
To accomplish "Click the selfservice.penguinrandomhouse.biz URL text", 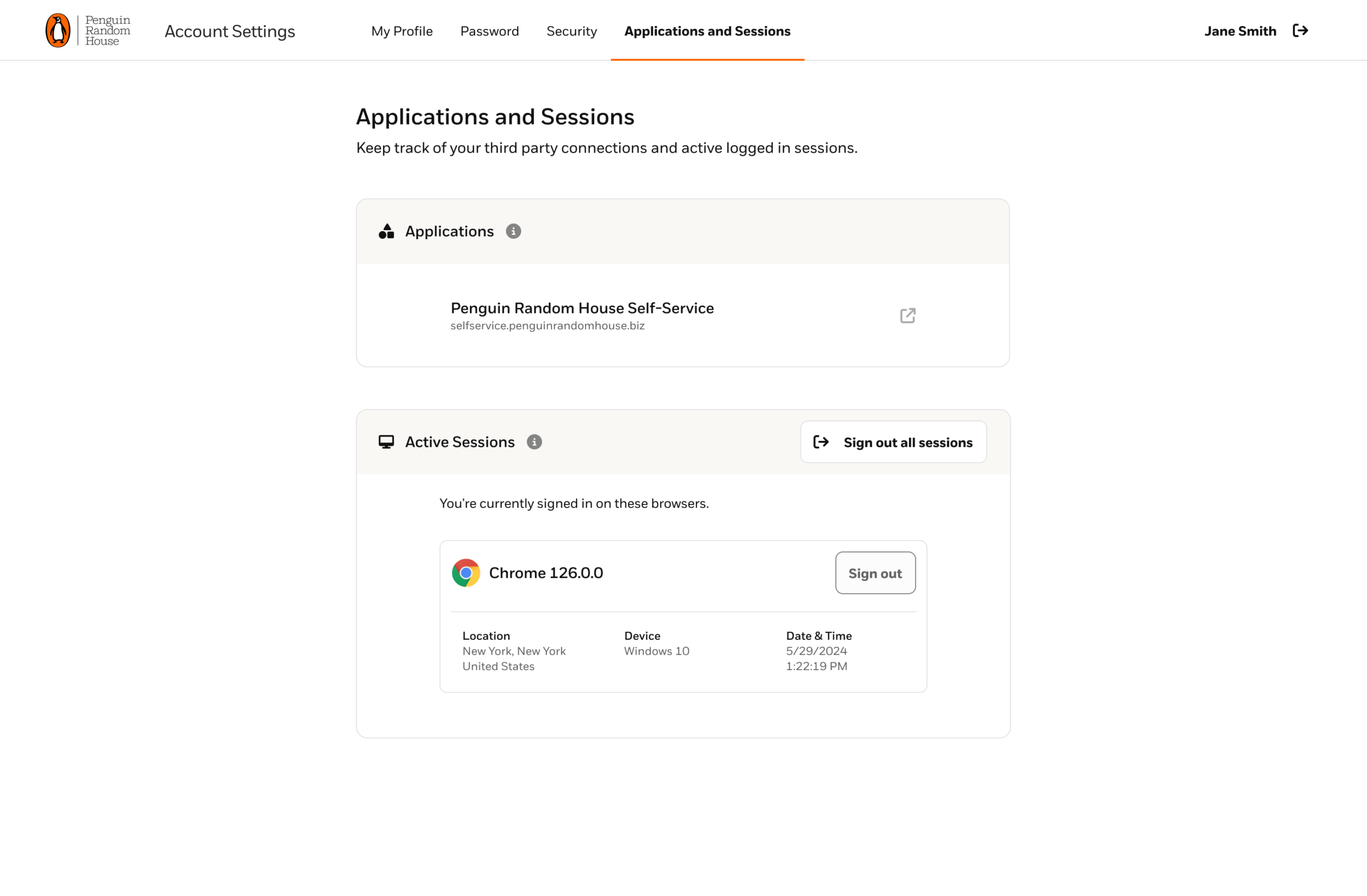I will click(547, 326).
